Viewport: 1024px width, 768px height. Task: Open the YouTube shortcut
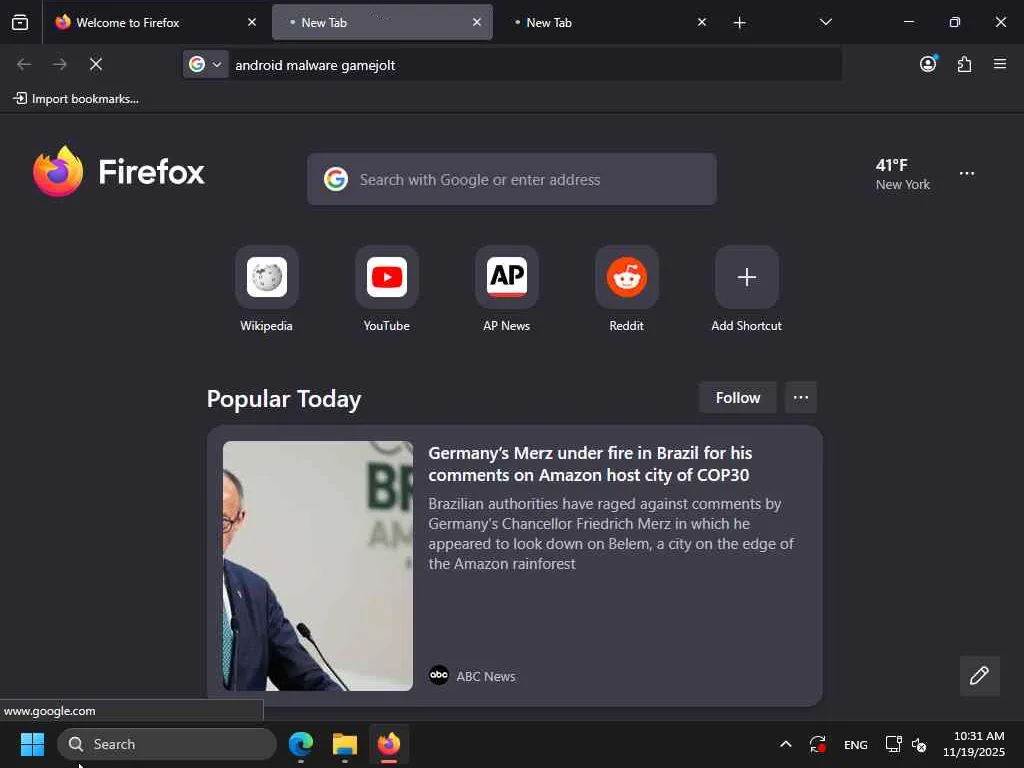(x=387, y=289)
